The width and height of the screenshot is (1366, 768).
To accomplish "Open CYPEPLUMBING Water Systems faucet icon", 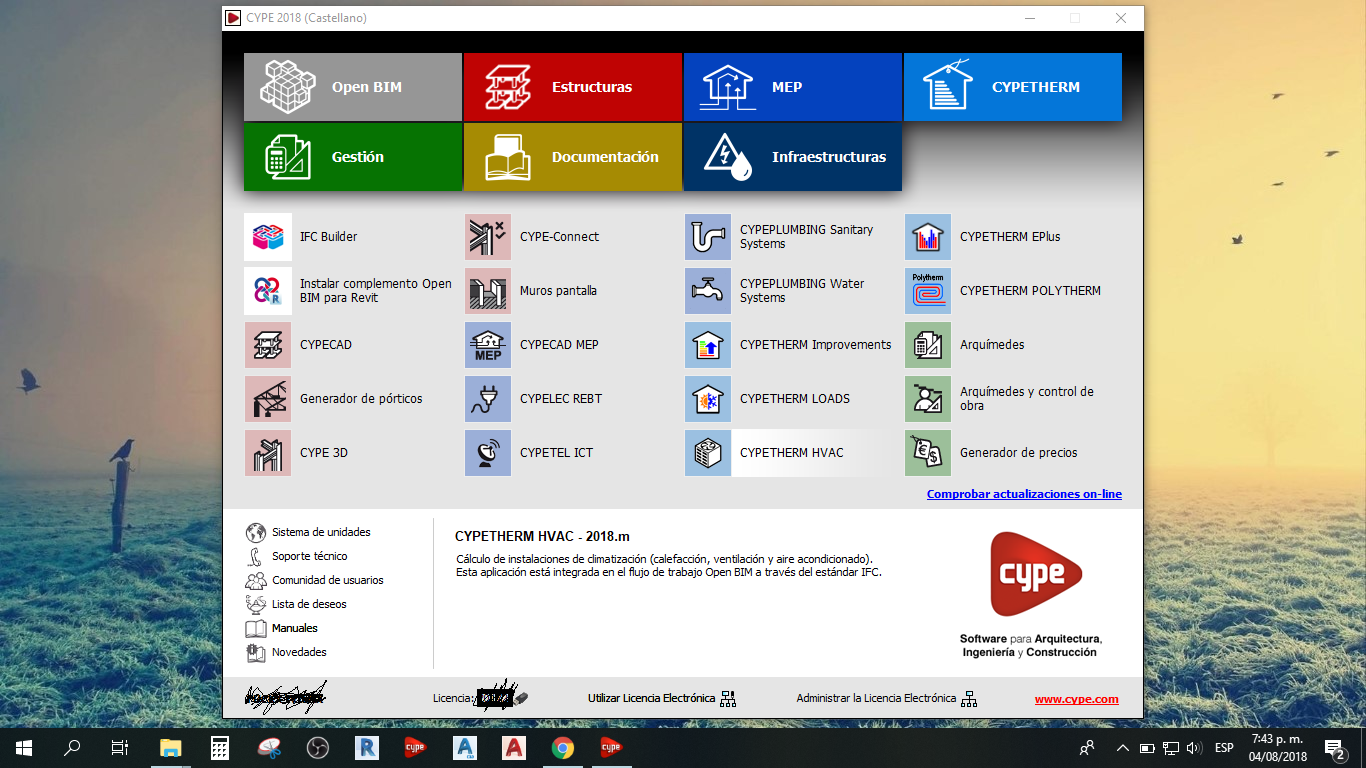I will pos(708,291).
